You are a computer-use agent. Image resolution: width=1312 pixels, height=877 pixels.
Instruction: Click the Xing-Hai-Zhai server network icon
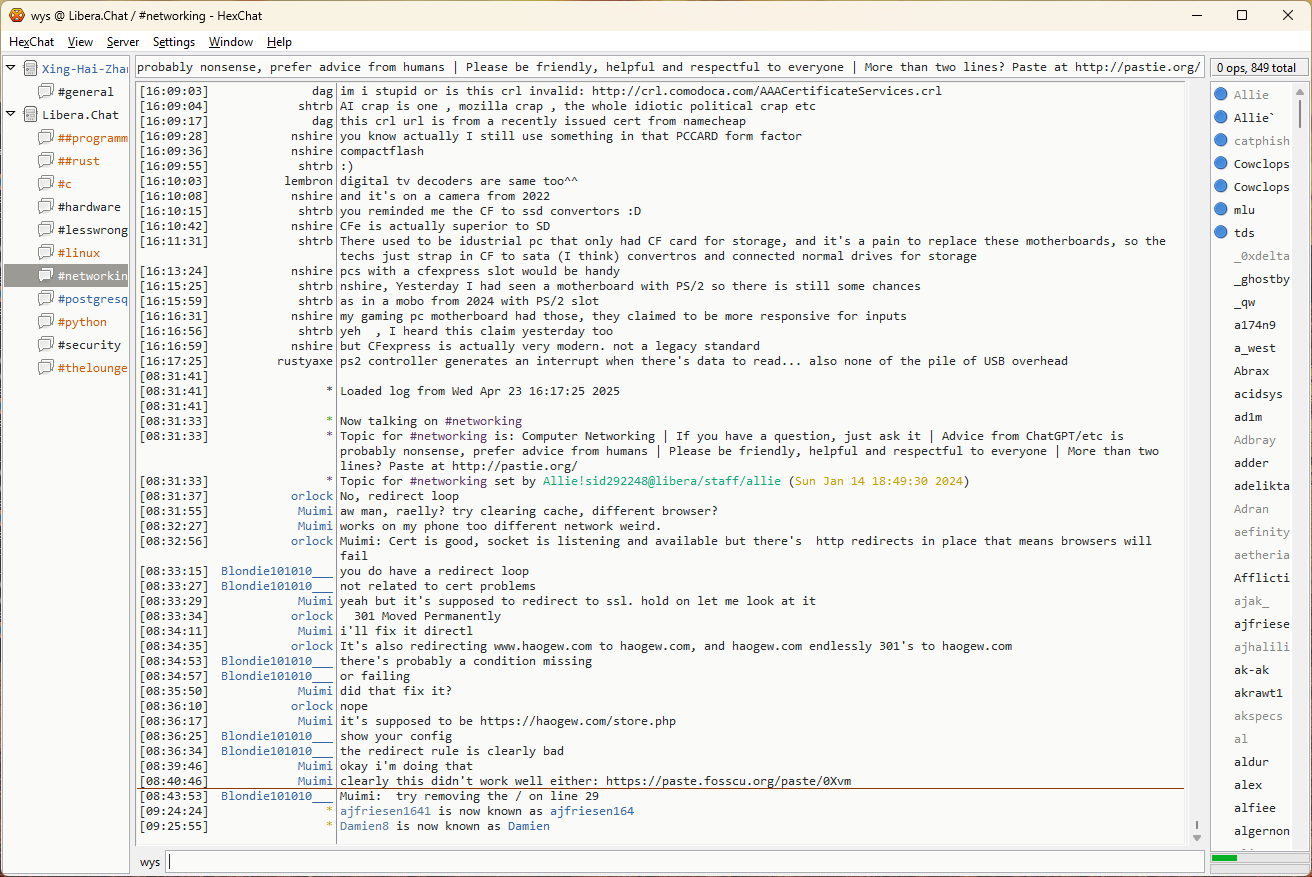(x=31, y=69)
